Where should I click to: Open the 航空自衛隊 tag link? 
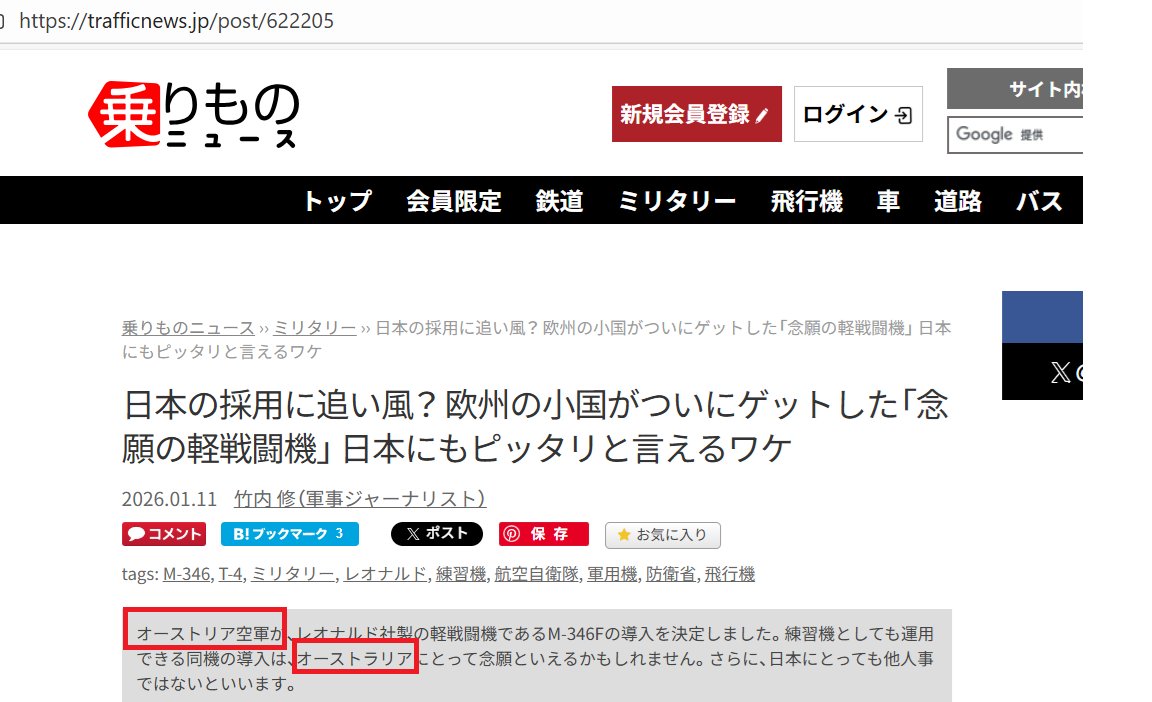coord(536,573)
